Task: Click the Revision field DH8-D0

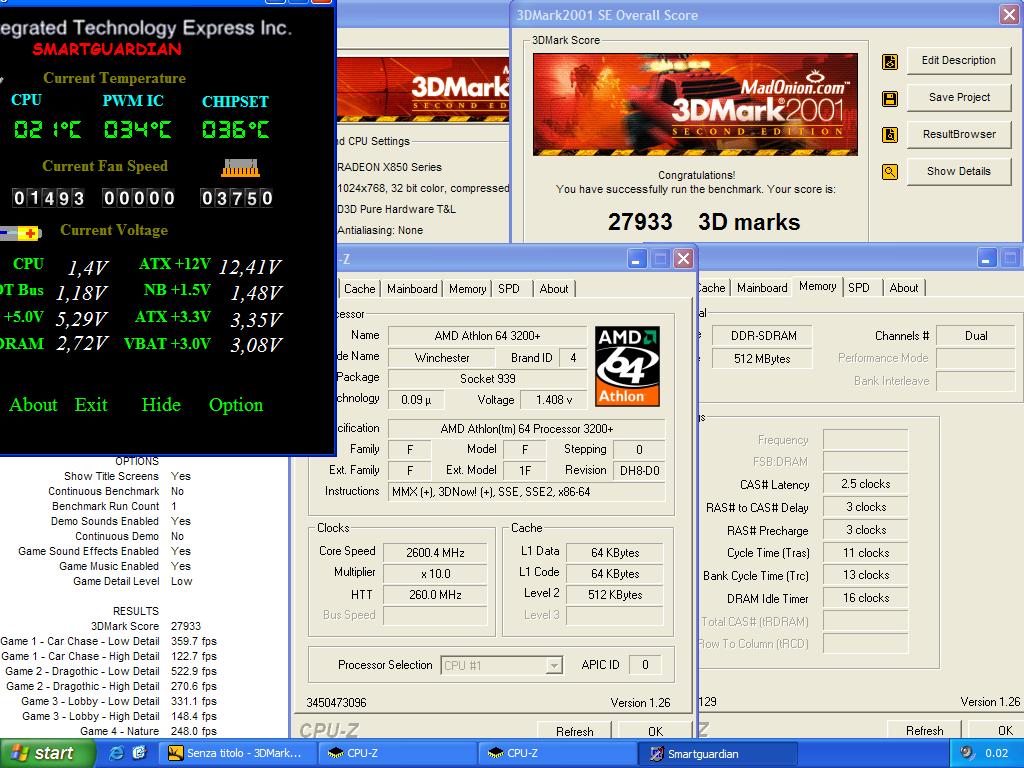Action: [x=639, y=470]
